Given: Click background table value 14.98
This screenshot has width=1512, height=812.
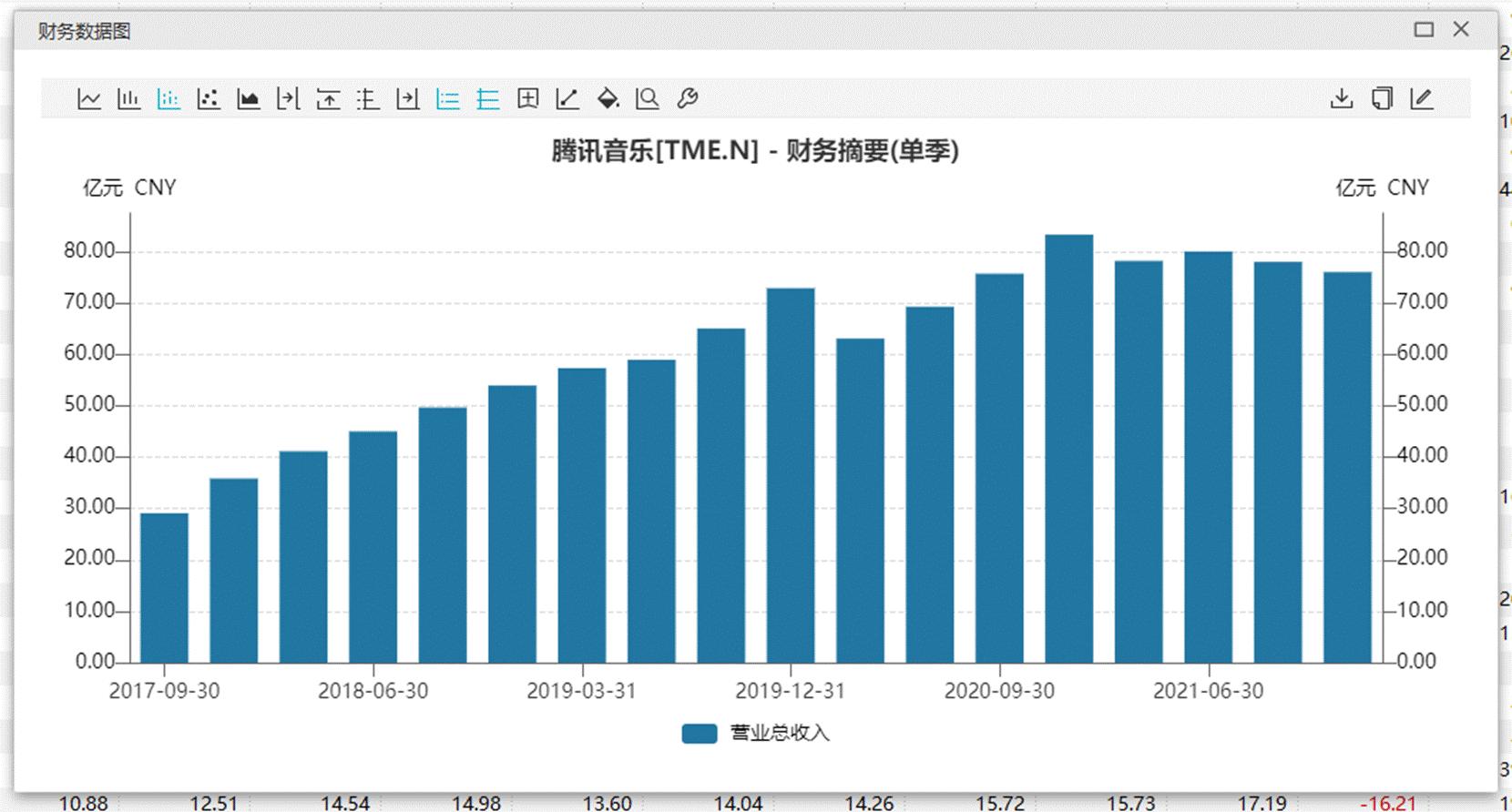Looking at the screenshot, I should (476, 803).
